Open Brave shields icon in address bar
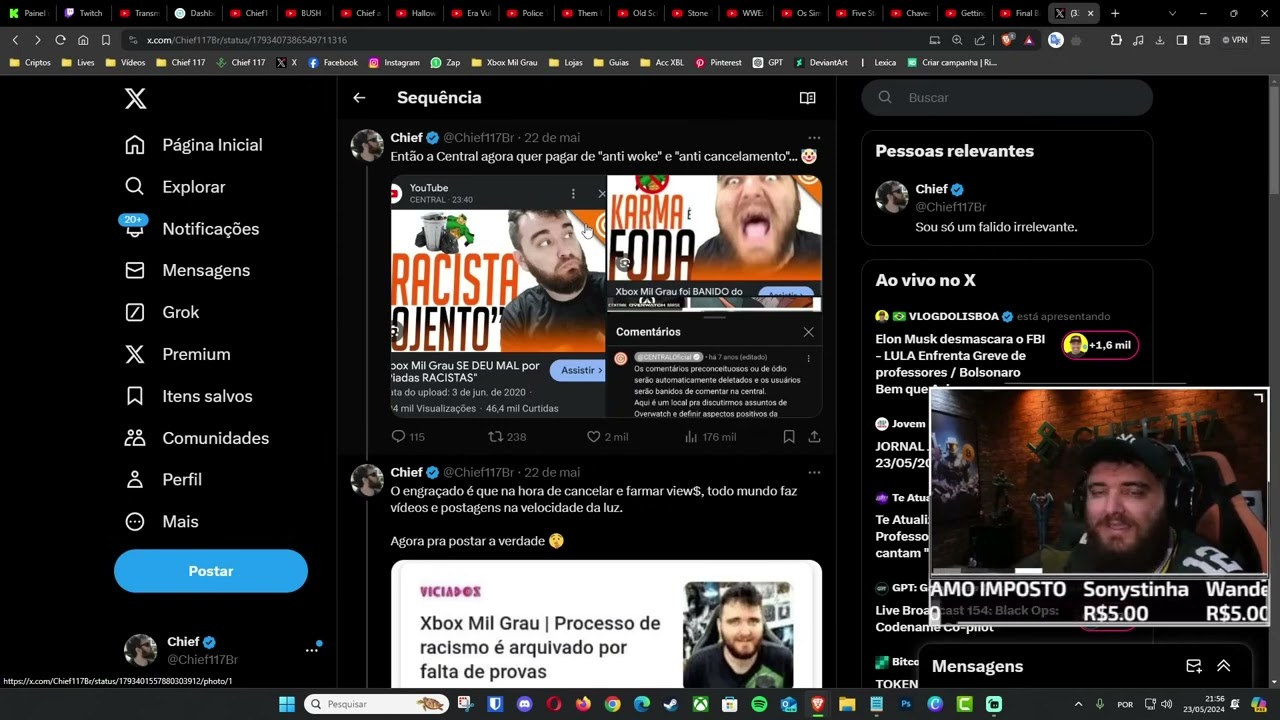The image size is (1280, 720). (1007, 40)
